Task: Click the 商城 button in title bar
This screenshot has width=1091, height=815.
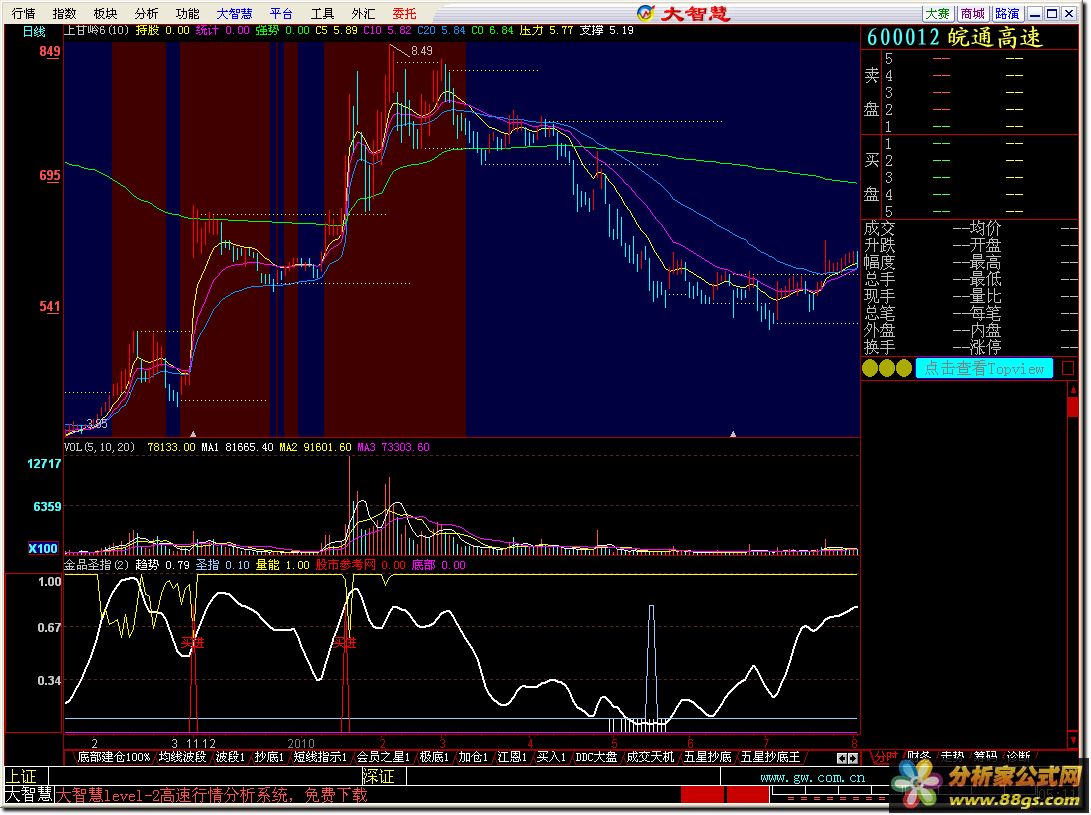Action: coord(973,14)
